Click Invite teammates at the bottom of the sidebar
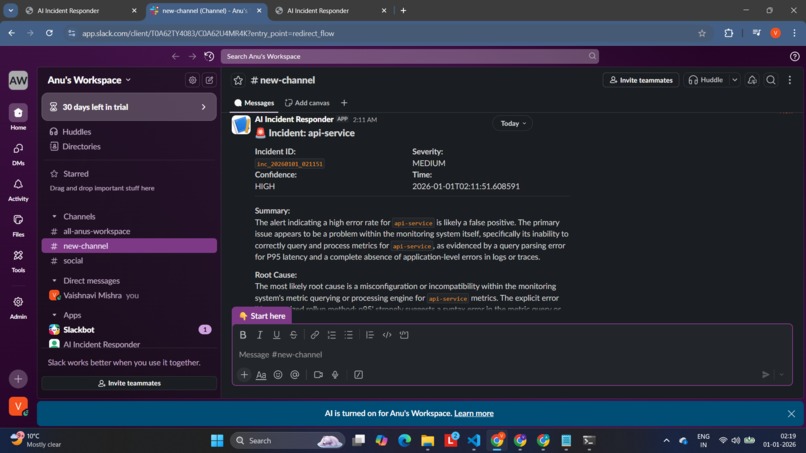The width and height of the screenshot is (806, 453). click(129, 383)
